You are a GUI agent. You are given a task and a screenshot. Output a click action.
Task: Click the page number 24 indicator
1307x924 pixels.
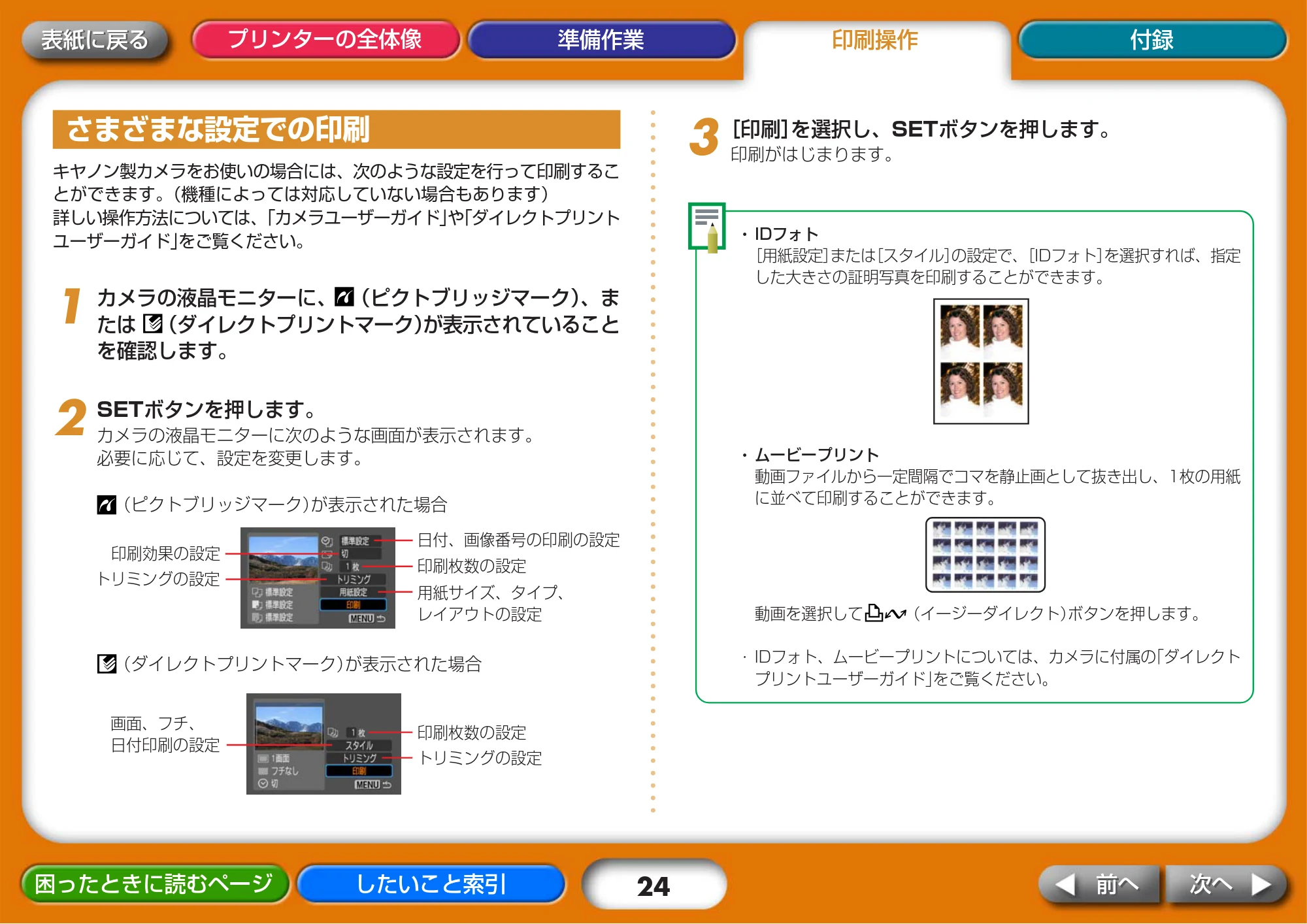(x=653, y=886)
